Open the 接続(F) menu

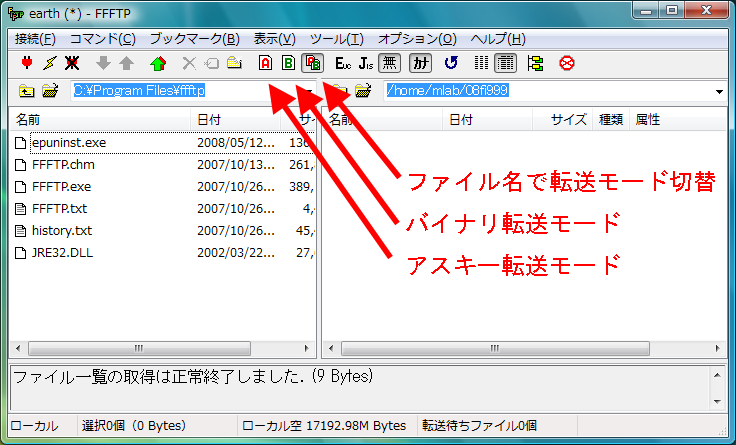coord(35,38)
